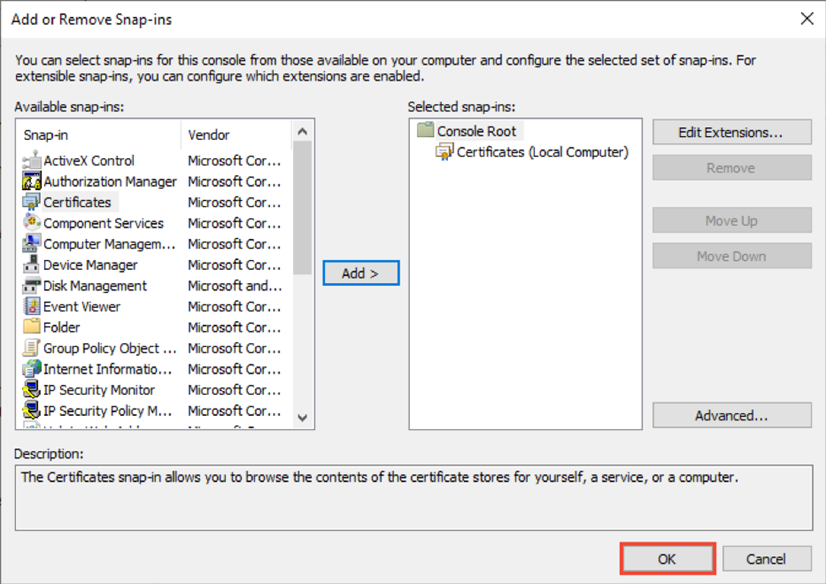Image resolution: width=826 pixels, height=584 pixels.
Task: Confirm the dialog with OK
Action: [x=666, y=558]
